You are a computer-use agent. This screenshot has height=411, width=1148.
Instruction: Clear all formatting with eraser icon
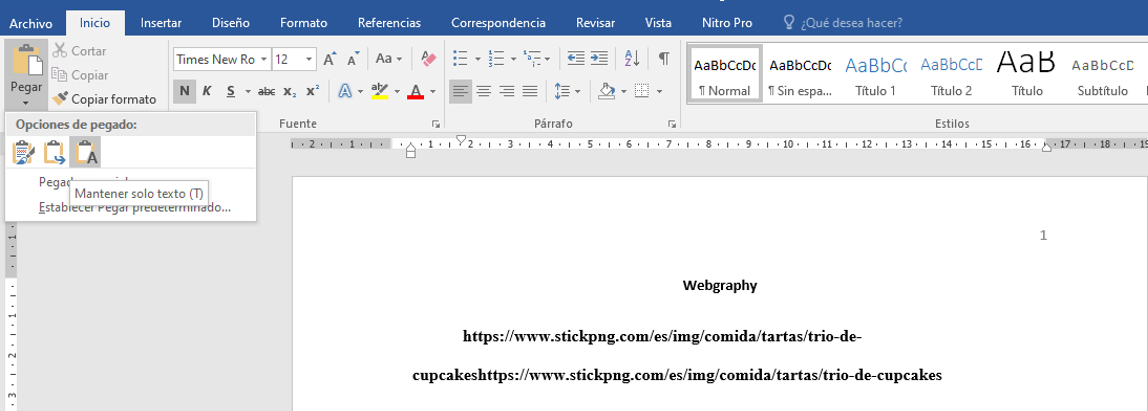(428, 59)
